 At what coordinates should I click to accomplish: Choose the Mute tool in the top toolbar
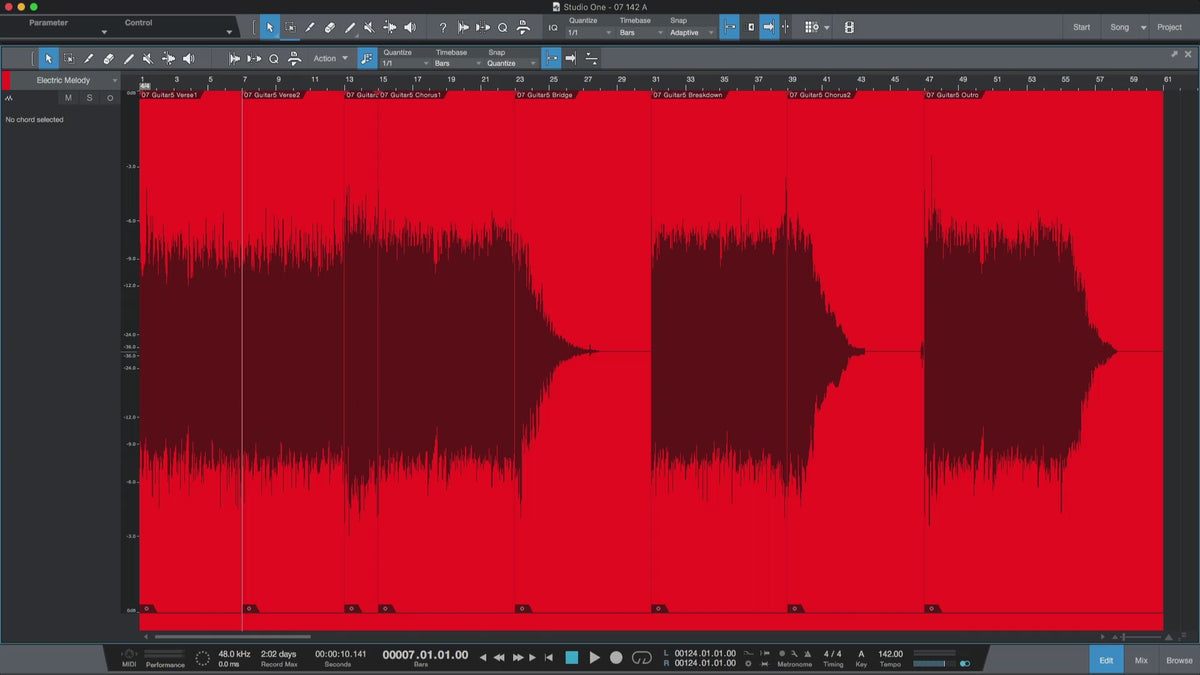[370, 28]
